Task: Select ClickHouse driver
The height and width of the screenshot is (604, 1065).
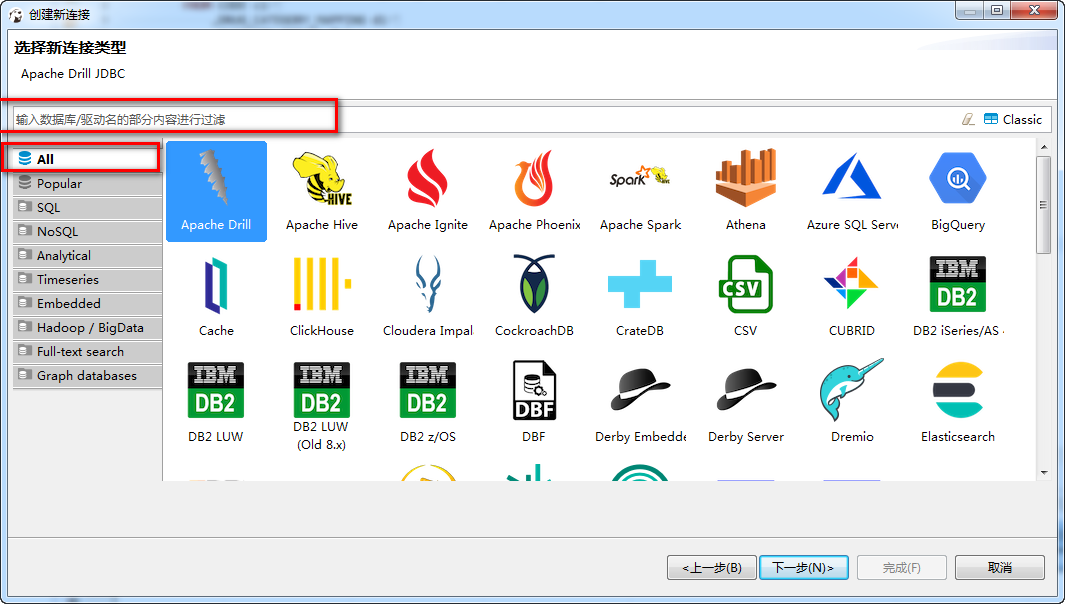Action: (x=322, y=297)
